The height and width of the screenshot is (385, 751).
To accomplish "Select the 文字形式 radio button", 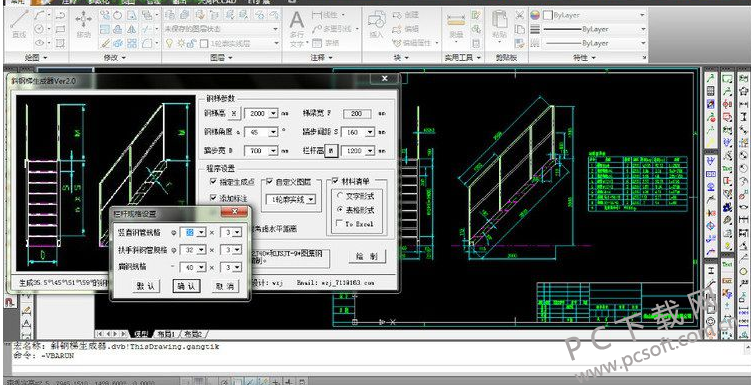I will click(x=340, y=195).
